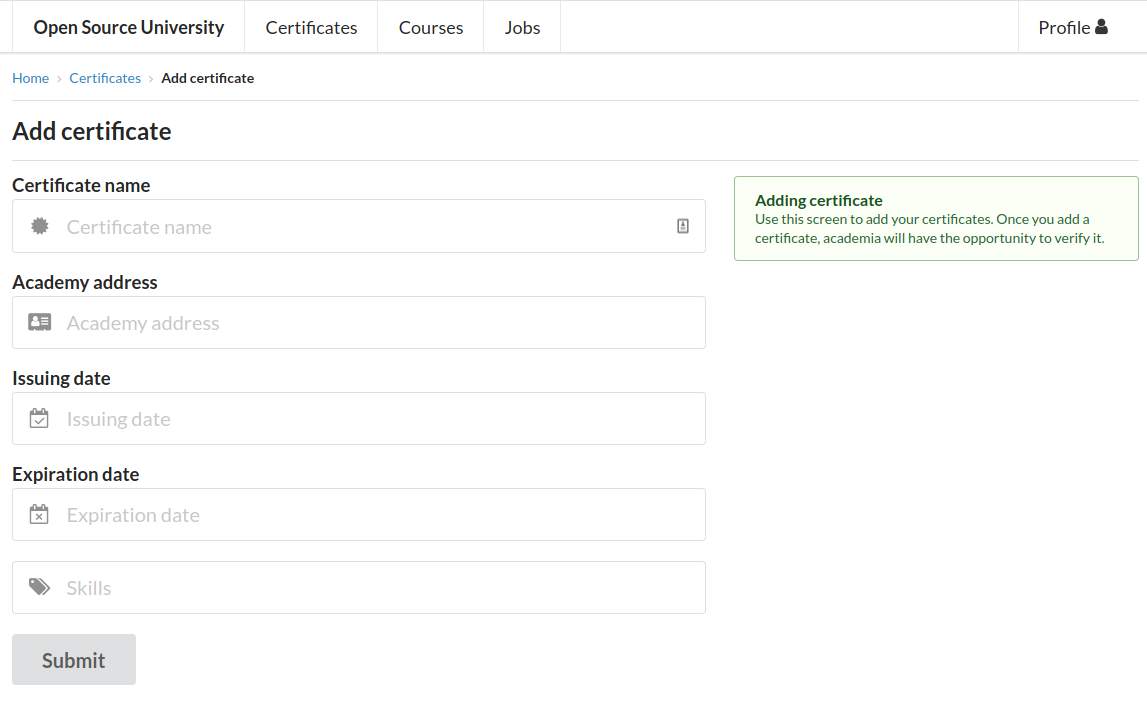1147x704 pixels.
Task: Go to the Courses menu item
Action: (430, 27)
